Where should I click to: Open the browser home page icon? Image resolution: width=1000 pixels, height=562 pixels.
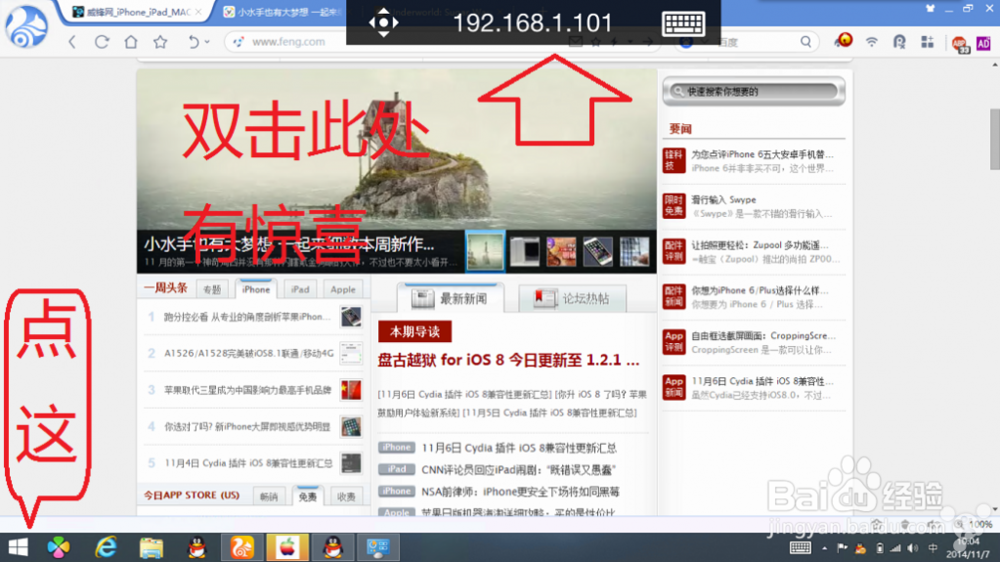pyautogui.click(x=131, y=42)
